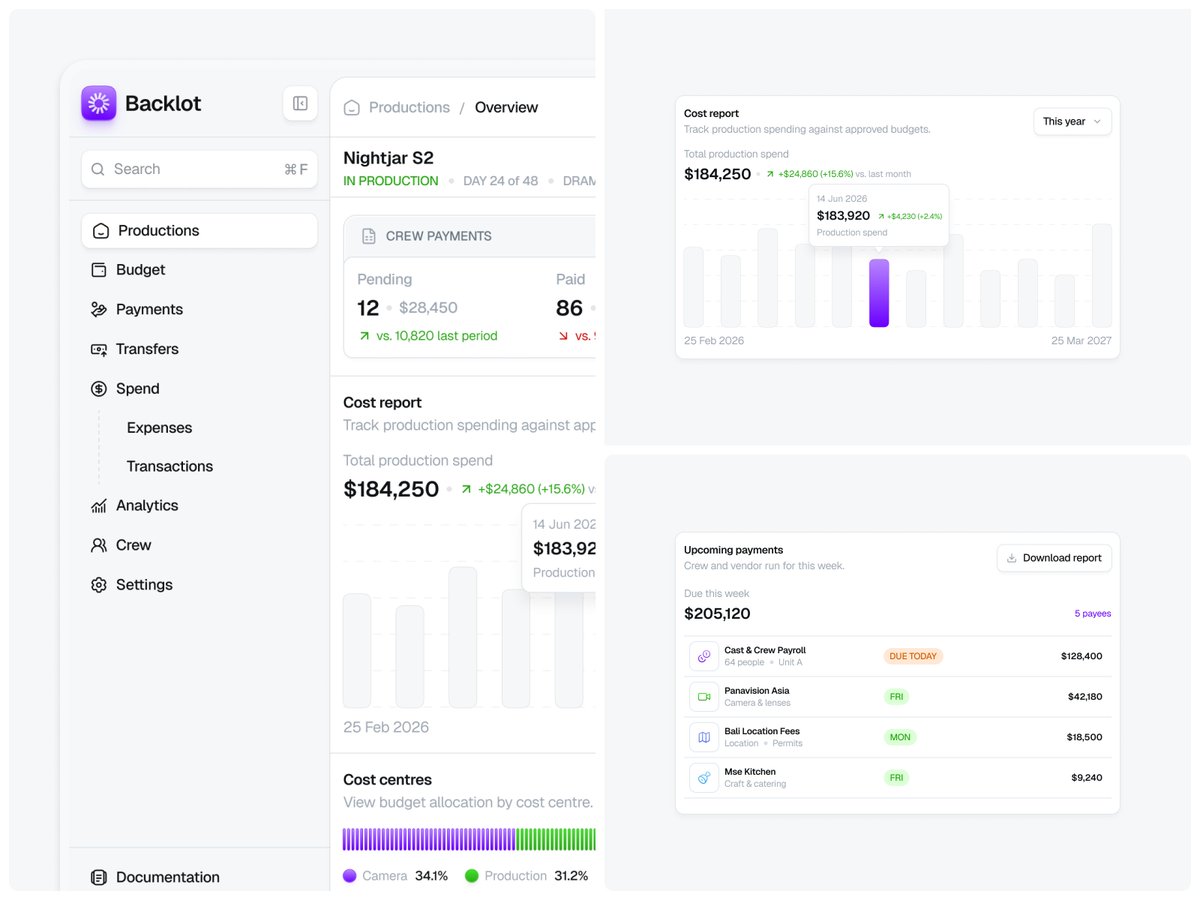The width and height of the screenshot is (1200, 900).
Task: Click Productions in the breadcrumb
Action: tap(409, 107)
